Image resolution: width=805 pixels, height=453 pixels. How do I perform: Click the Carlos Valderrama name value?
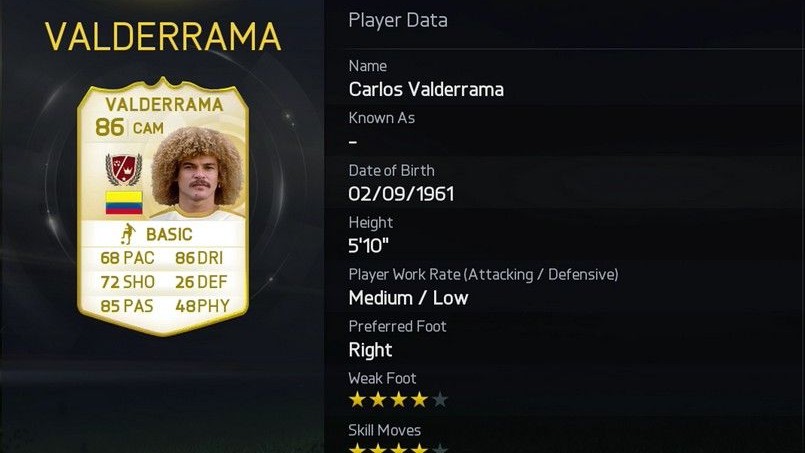tap(426, 89)
